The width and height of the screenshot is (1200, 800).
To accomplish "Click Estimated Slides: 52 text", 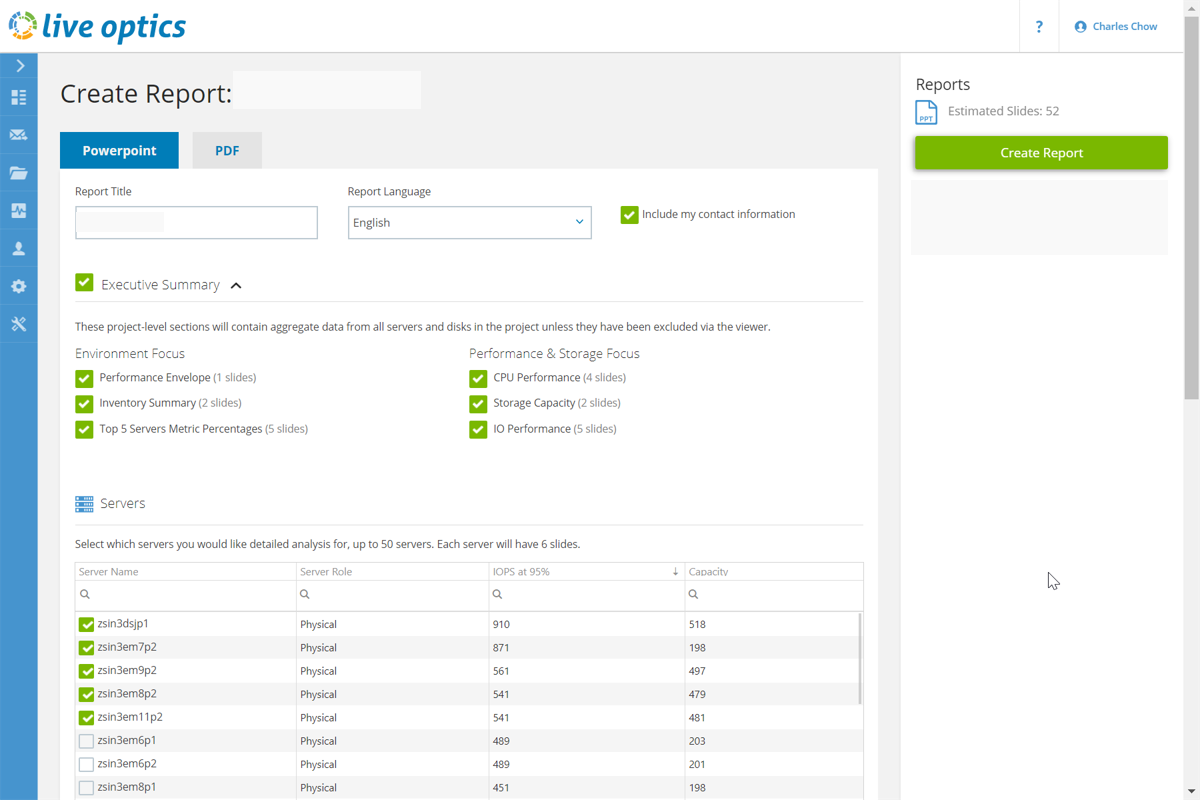I will tap(1003, 111).
